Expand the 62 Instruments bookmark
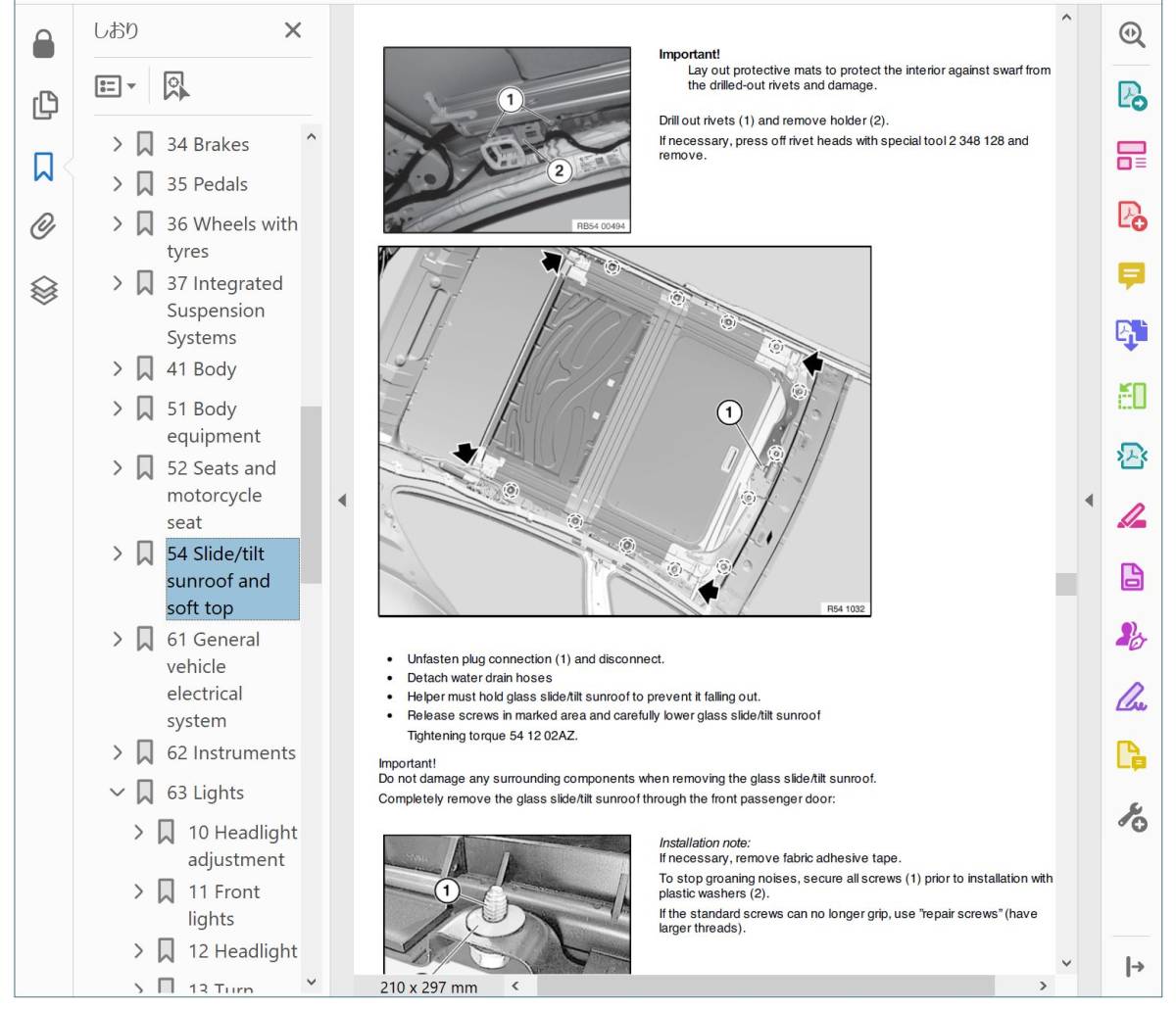1176x1011 pixels. pos(118,753)
